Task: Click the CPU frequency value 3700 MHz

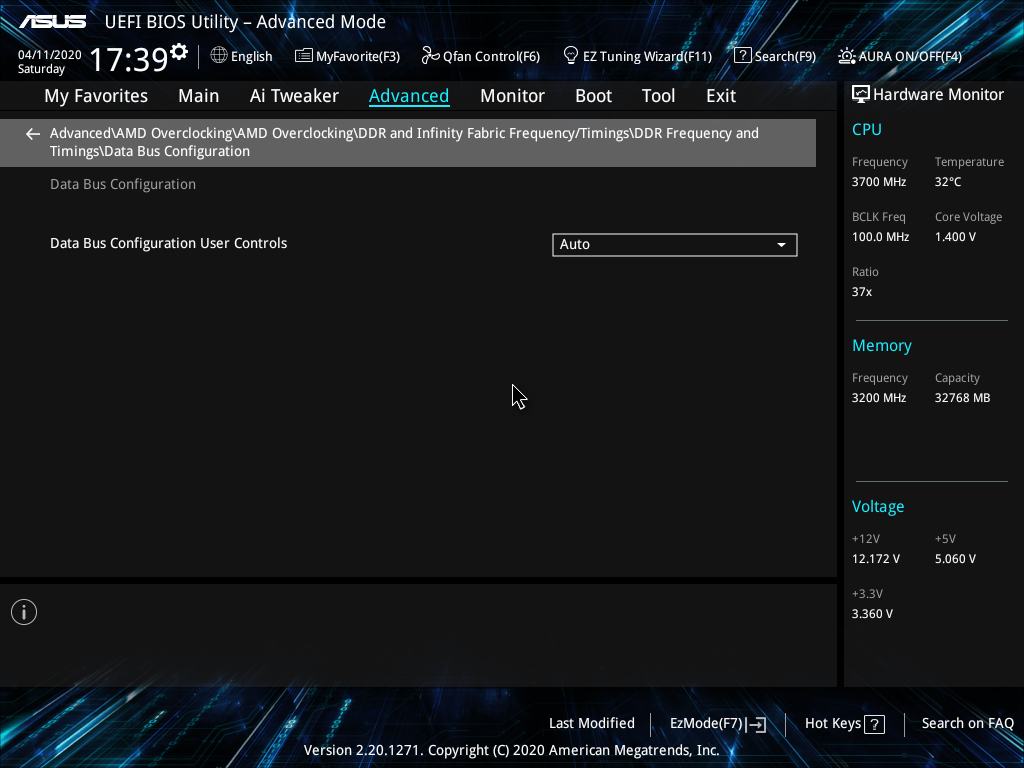Action: [878, 182]
